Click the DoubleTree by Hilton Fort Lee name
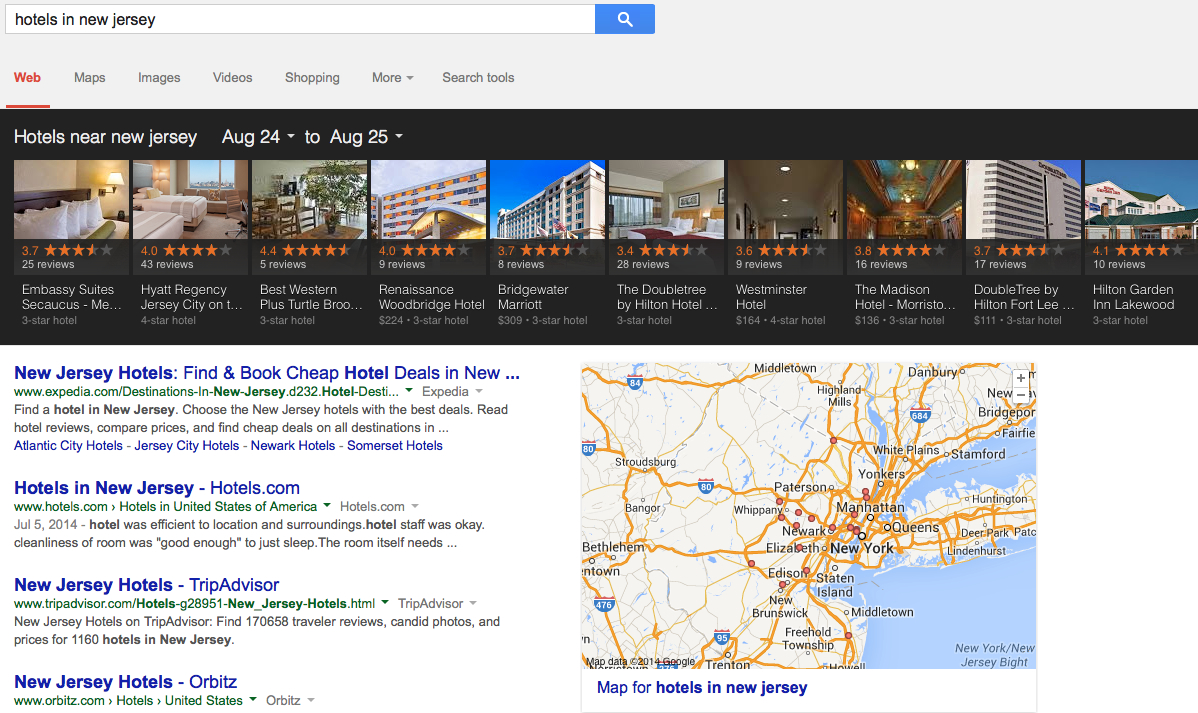This screenshot has width=1198, height=713. (x=1024, y=297)
